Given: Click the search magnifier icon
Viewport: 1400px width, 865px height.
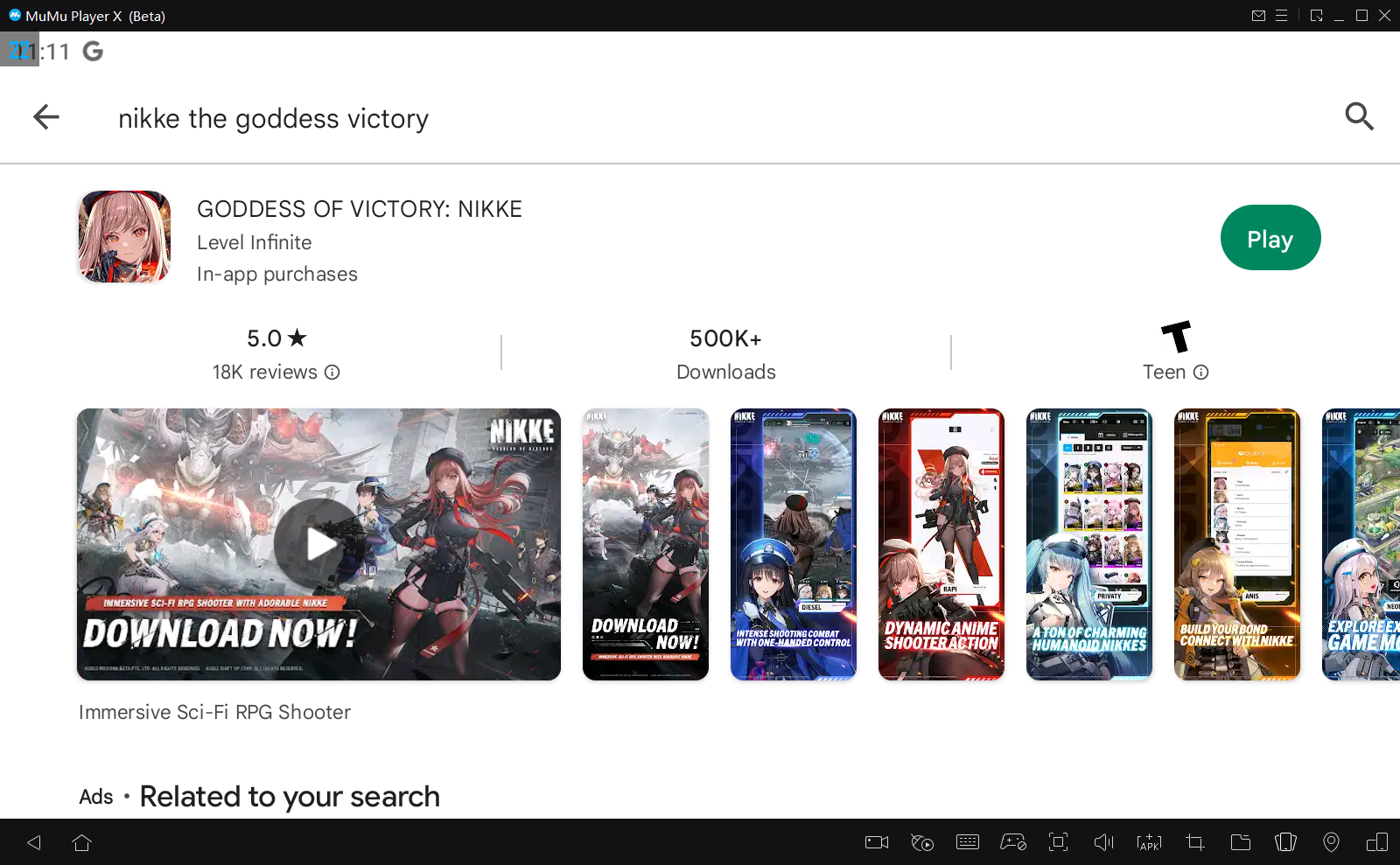Looking at the screenshot, I should click(x=1359, y=116).
